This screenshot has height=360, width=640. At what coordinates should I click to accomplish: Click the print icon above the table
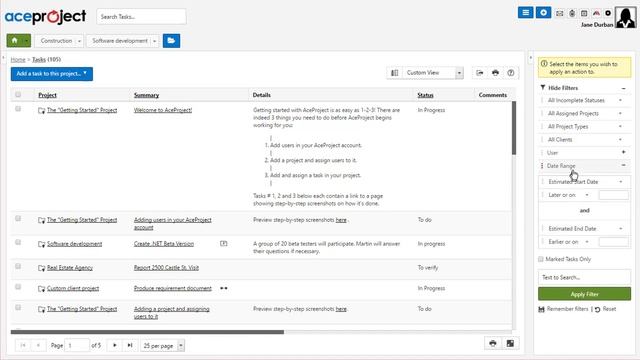coord(495,73)
